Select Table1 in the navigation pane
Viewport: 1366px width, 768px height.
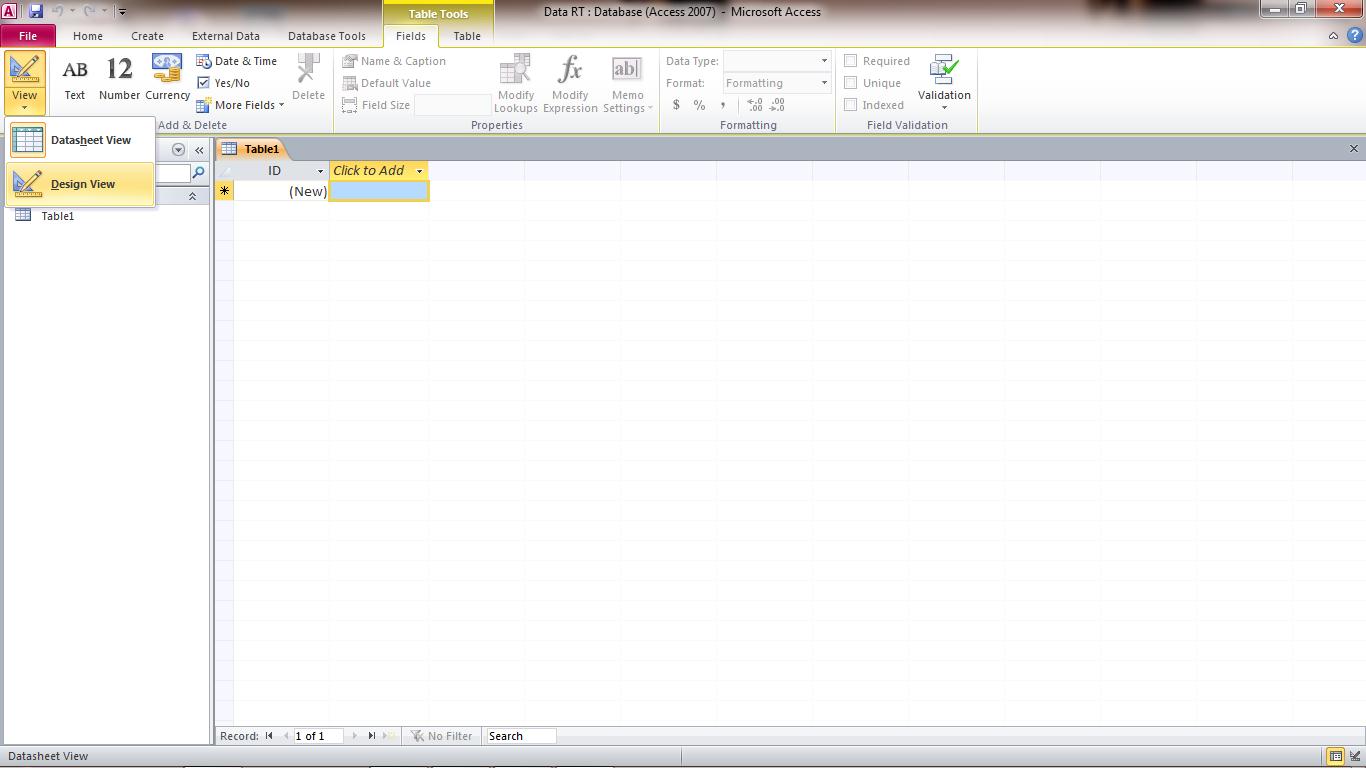coord(57,216)
